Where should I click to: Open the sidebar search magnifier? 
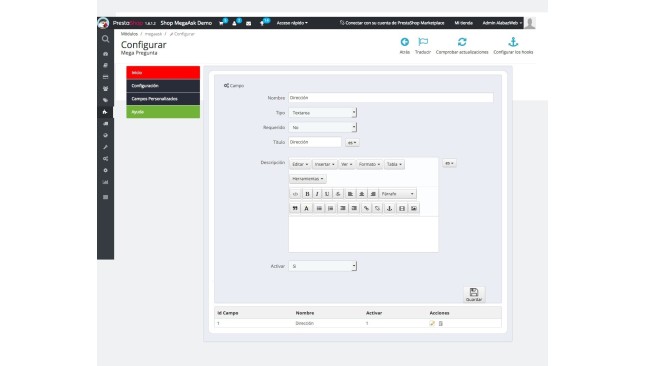tap(105, 39)
